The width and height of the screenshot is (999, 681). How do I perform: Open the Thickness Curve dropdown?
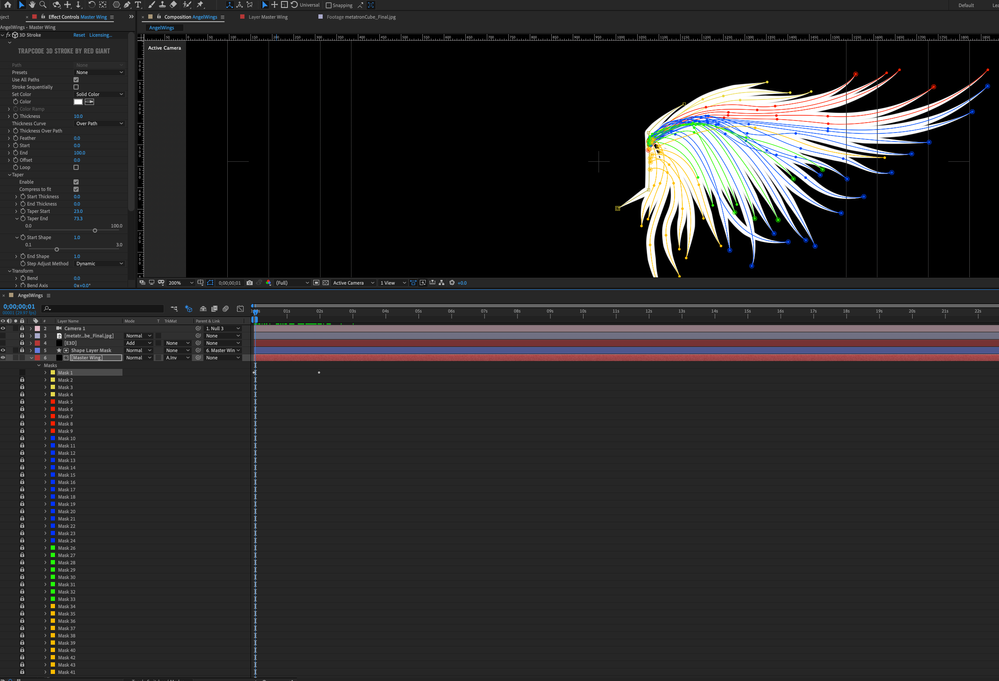pos(99,124)
